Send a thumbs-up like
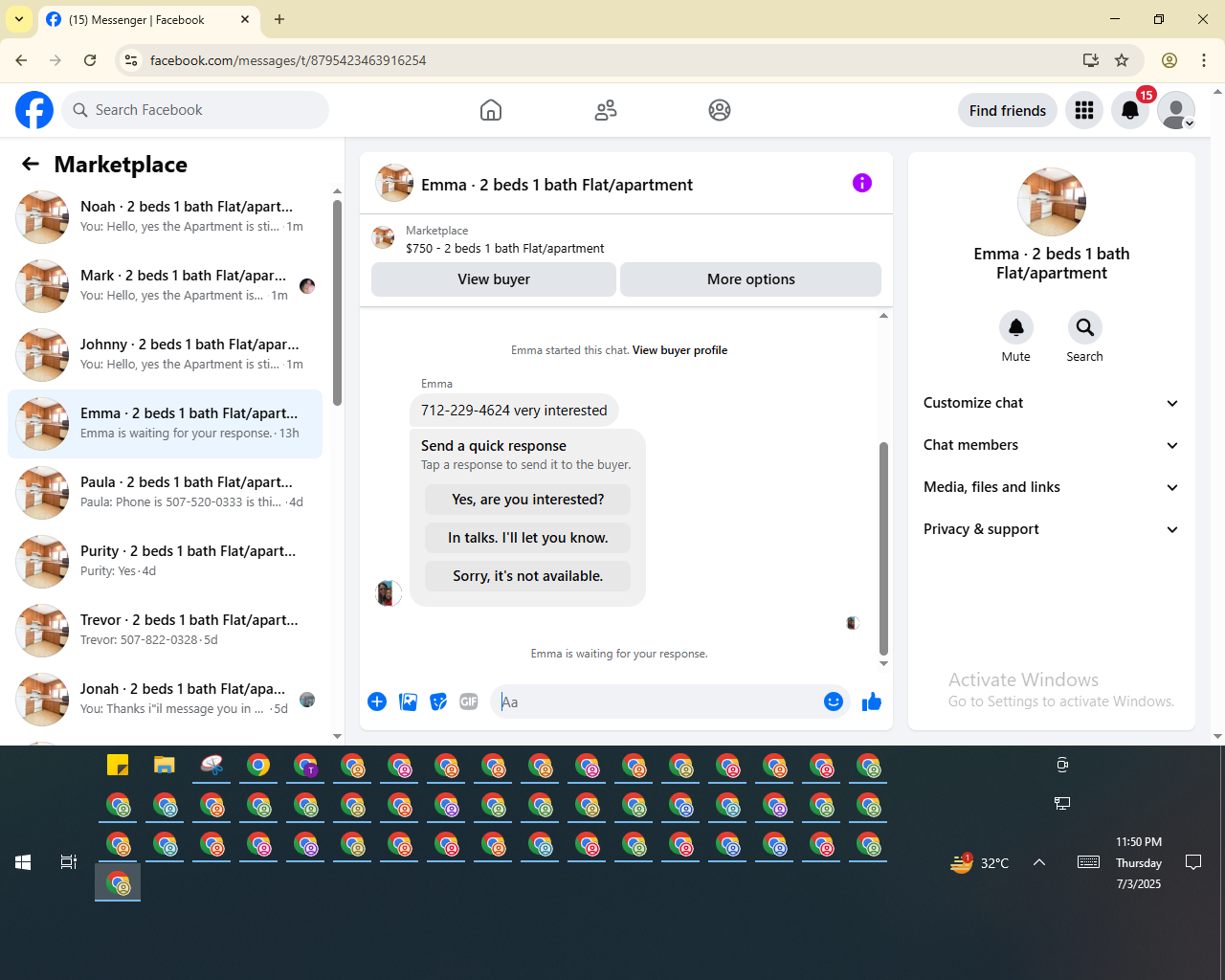This screenshot has width=1225, height=980. coord(872,702)
